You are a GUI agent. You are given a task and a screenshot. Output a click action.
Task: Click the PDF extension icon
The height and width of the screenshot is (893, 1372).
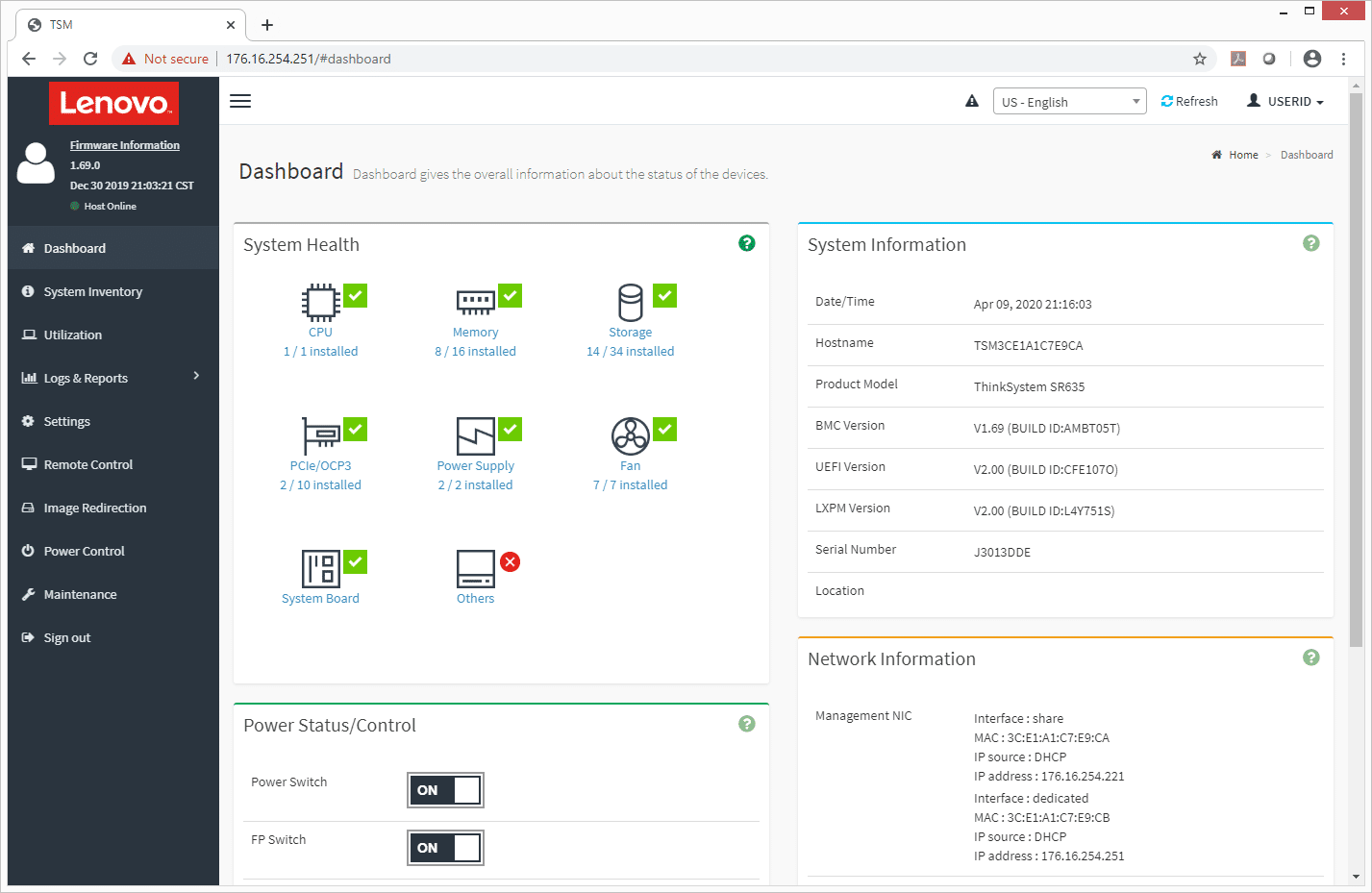coord(1238,59)
